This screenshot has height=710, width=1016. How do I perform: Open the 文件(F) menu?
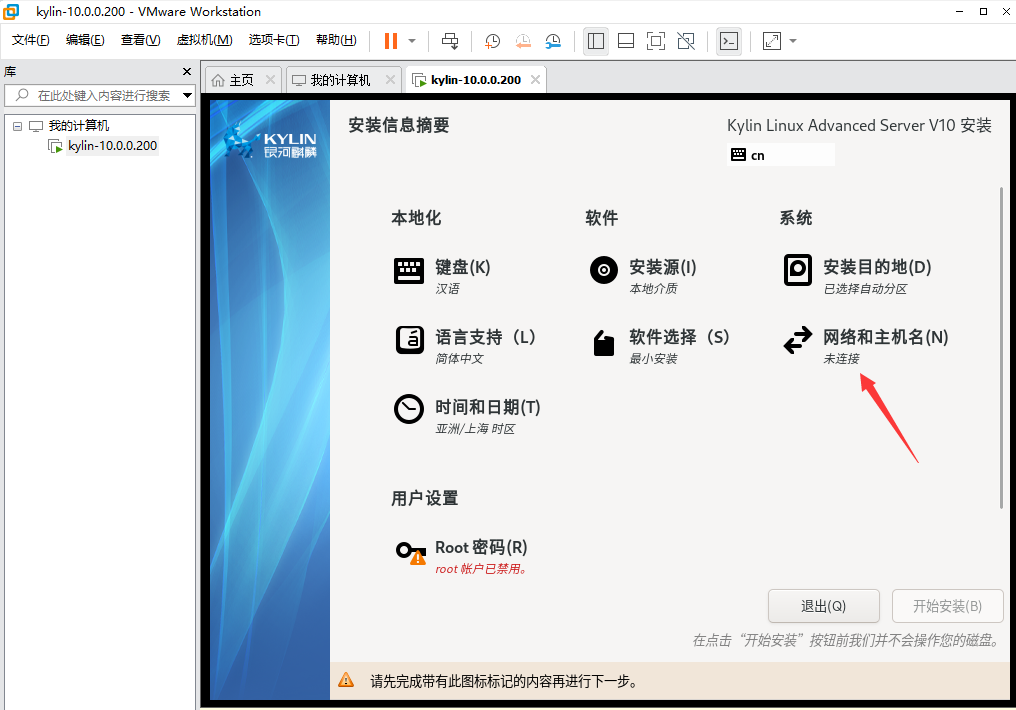pos(30,40)
